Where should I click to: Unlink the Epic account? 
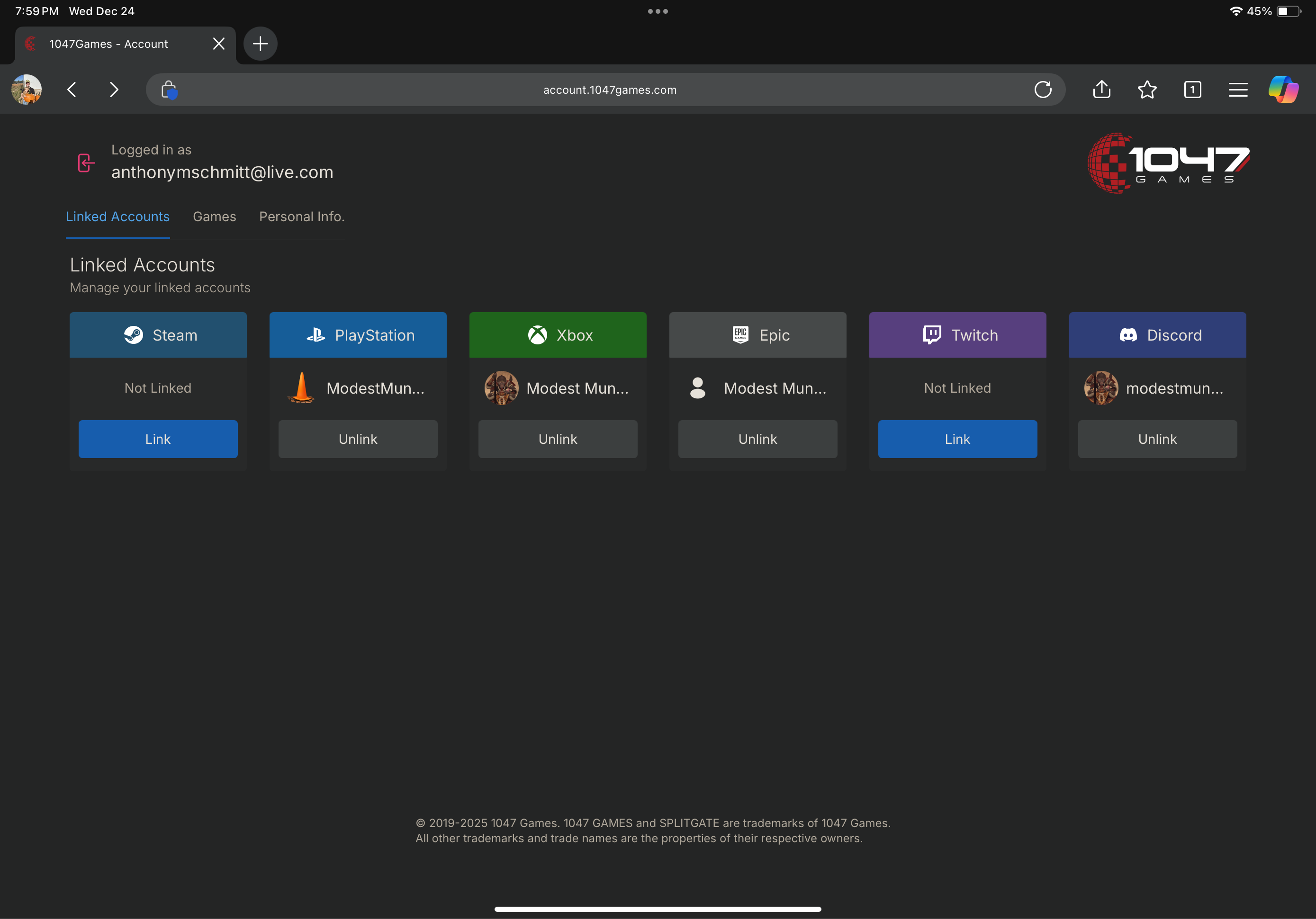click(x=758, y=439)
